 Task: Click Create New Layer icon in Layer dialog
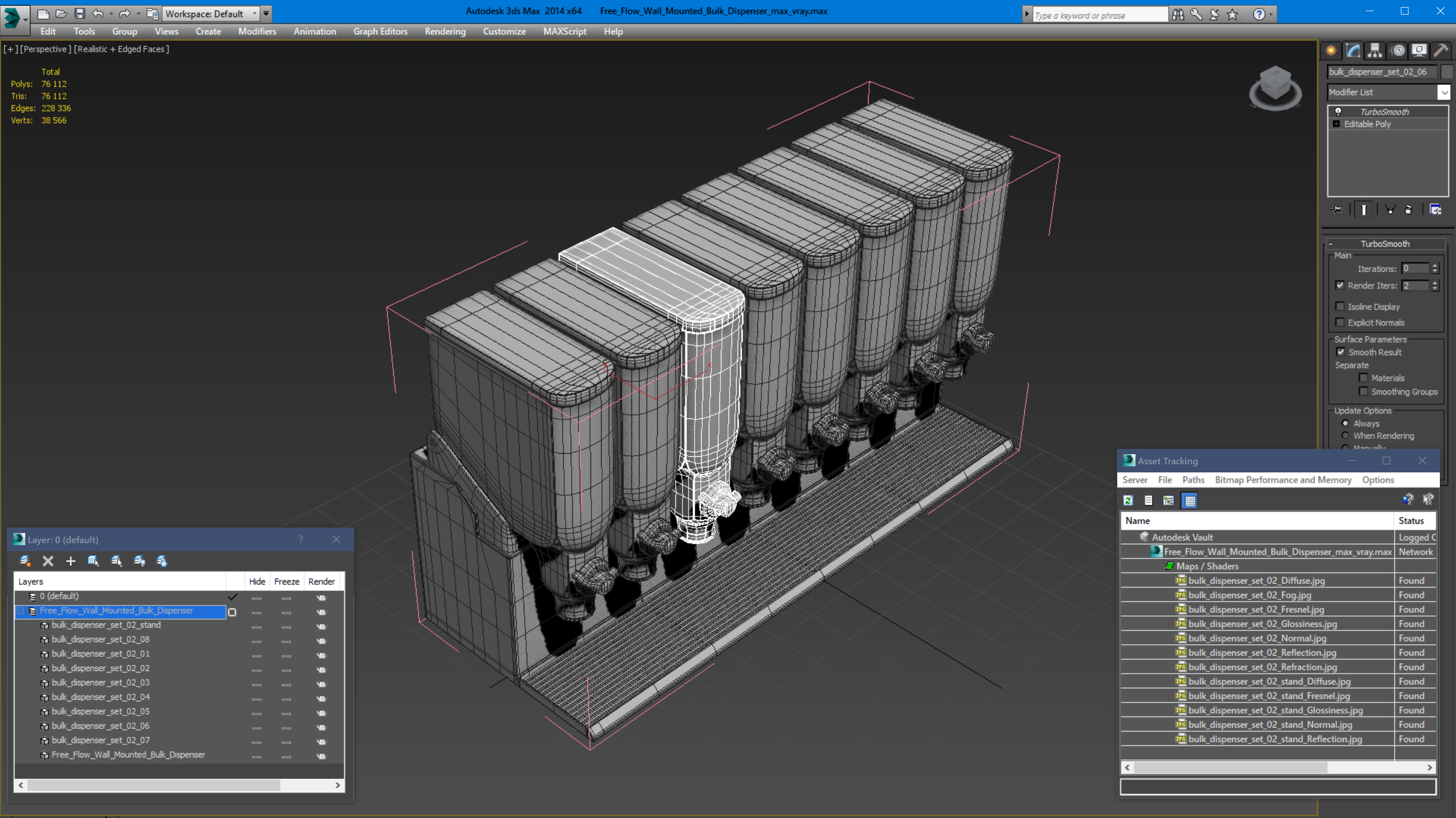pyautogui.click(x=25, y=561)
